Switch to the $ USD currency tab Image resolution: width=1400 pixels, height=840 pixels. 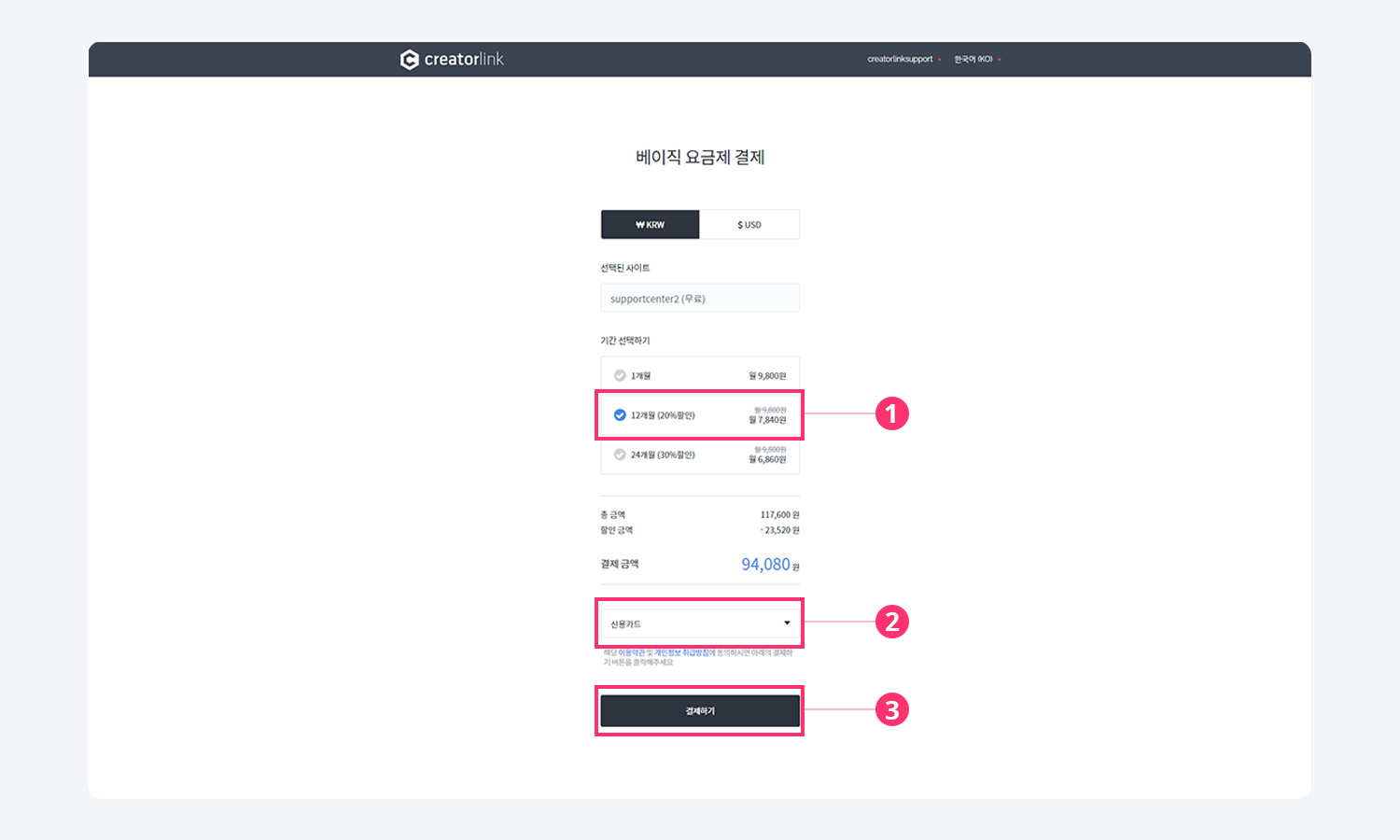click(749, 225)
